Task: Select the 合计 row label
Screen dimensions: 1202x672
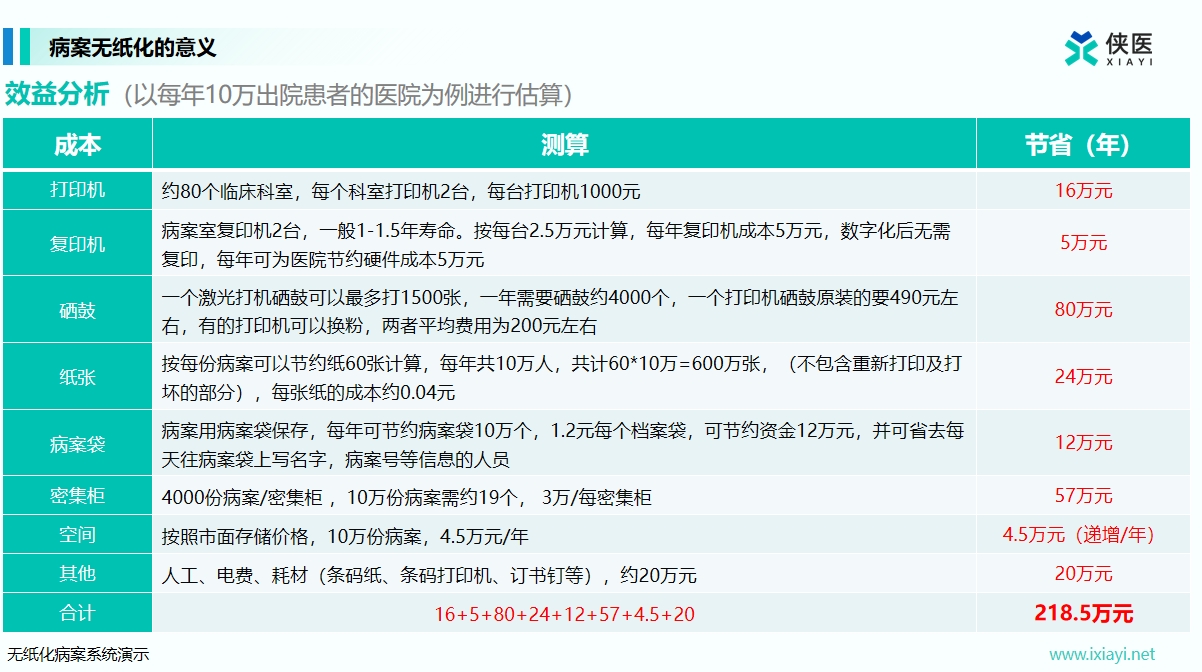Action: click(x=77, y=613)
